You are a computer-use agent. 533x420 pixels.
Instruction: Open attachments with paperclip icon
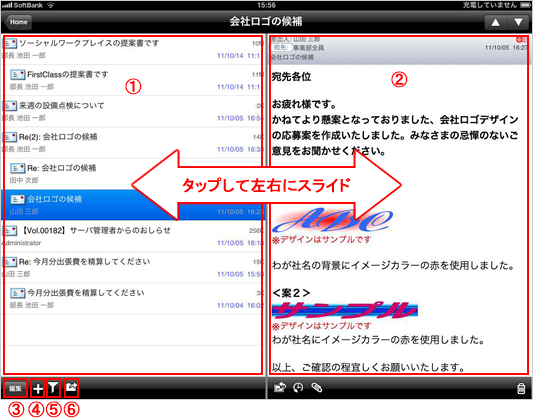316,388
